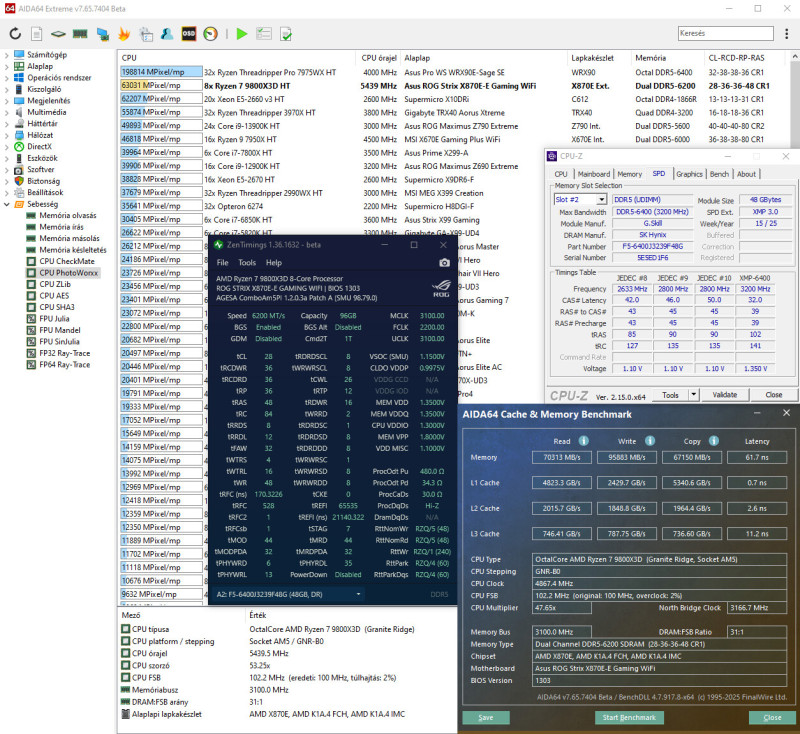Select DirectX in the tree

point(39,146)
